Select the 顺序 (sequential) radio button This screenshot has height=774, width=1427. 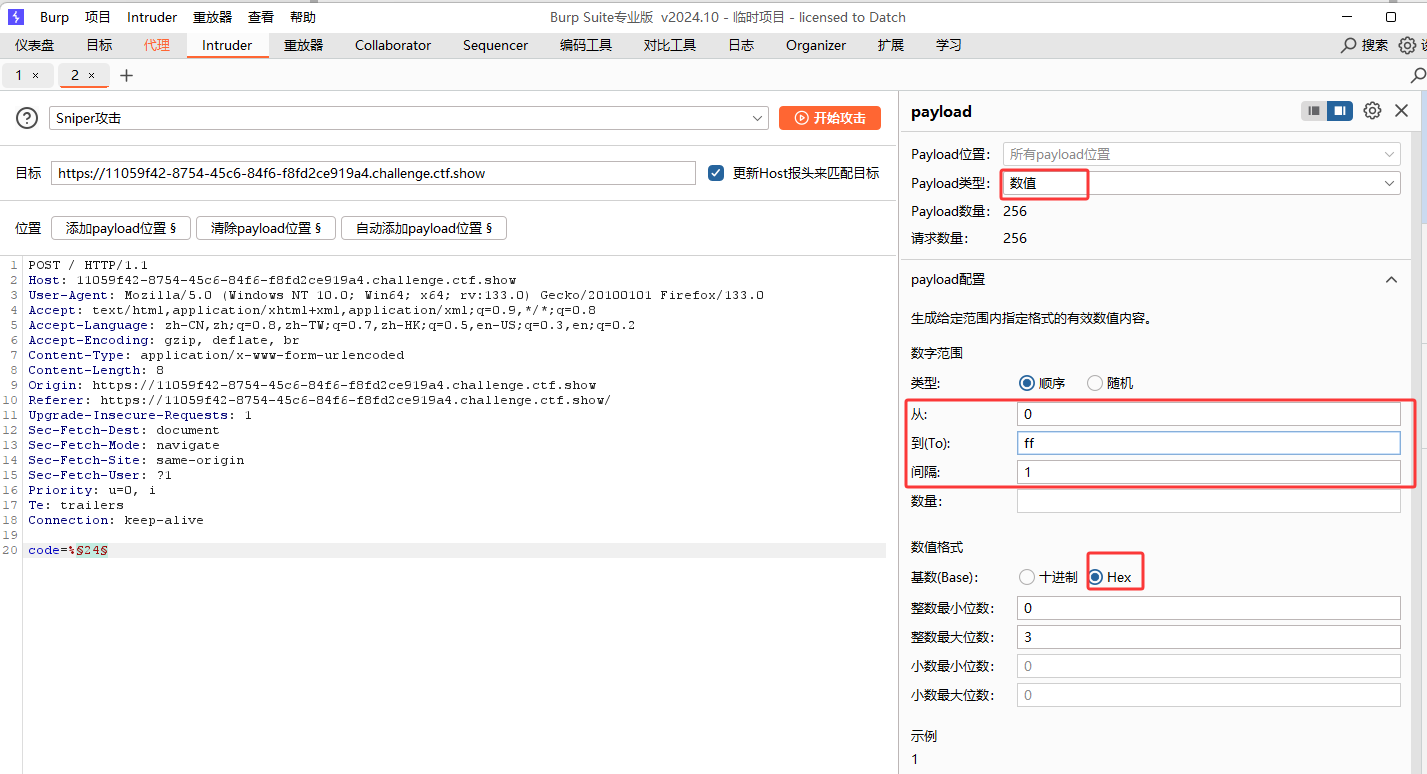click(1026, 383)
